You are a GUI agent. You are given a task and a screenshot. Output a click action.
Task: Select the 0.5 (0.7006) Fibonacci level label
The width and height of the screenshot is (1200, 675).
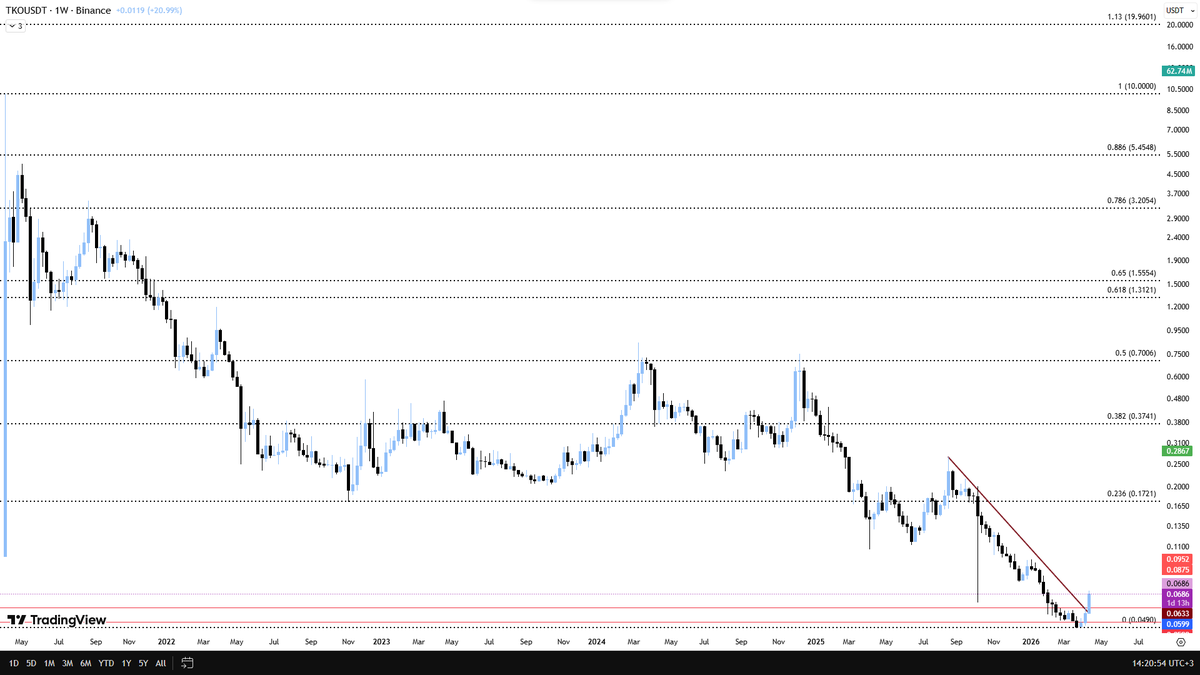(1136, 353)
